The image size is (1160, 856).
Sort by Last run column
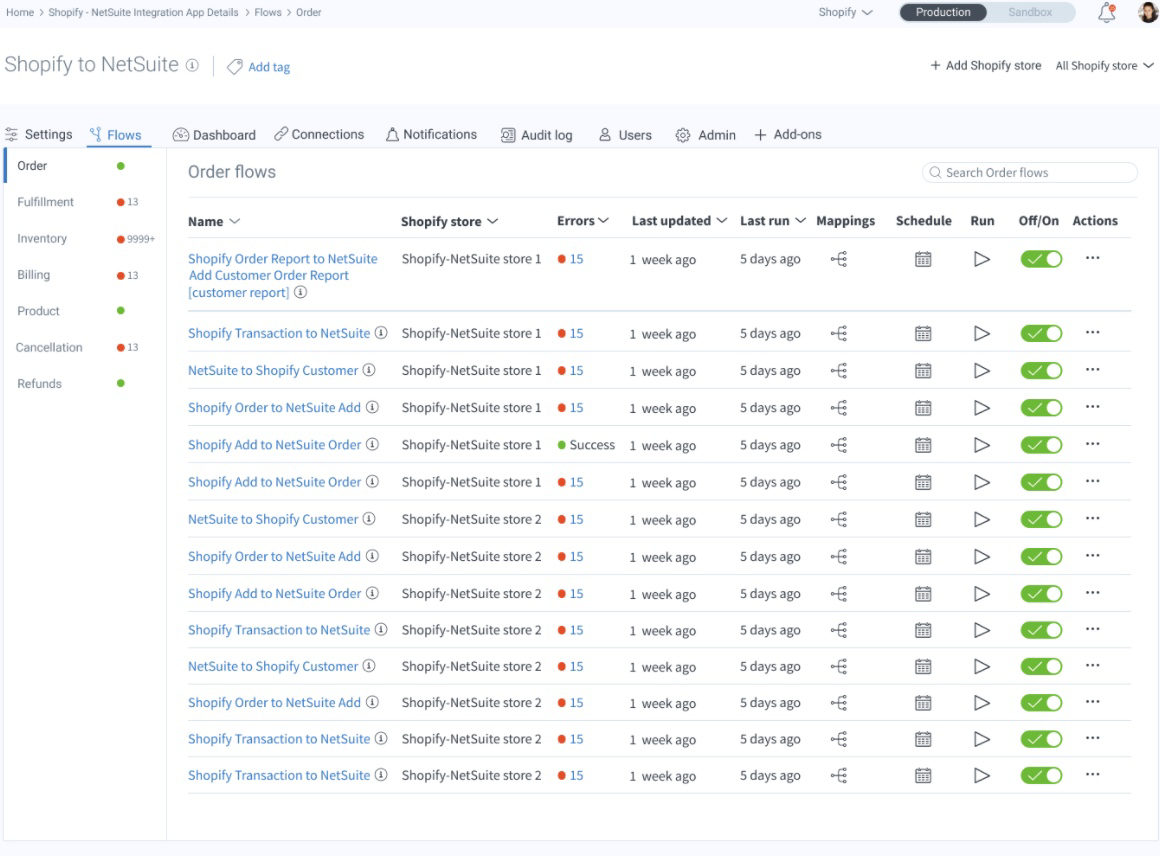[773, 220]
